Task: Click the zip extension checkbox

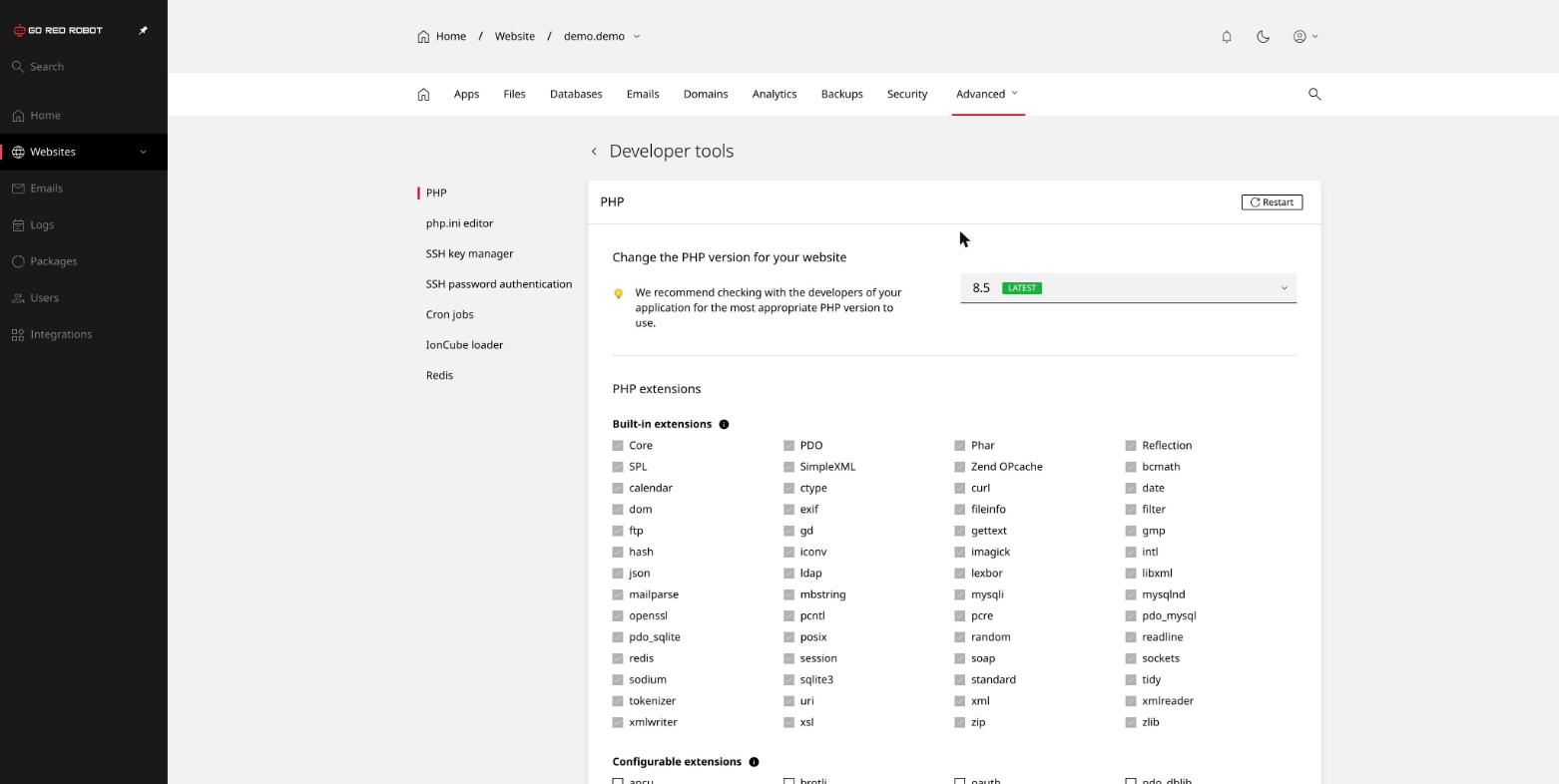Action: tap(959, 722)
